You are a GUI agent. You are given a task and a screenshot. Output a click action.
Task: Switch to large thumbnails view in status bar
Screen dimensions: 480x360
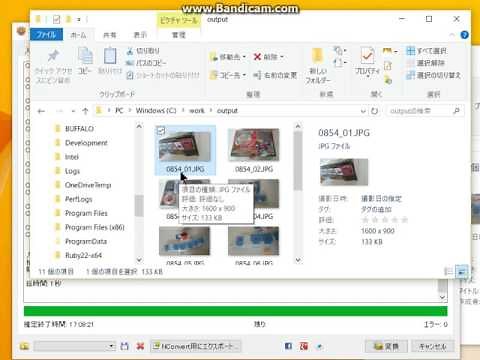pos(462,271)
